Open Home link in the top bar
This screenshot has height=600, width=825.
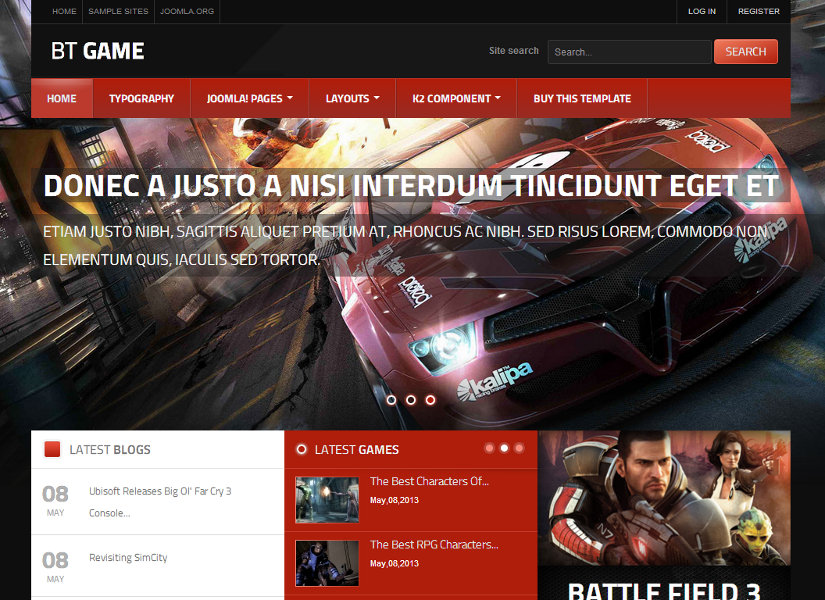pos(64,11)
